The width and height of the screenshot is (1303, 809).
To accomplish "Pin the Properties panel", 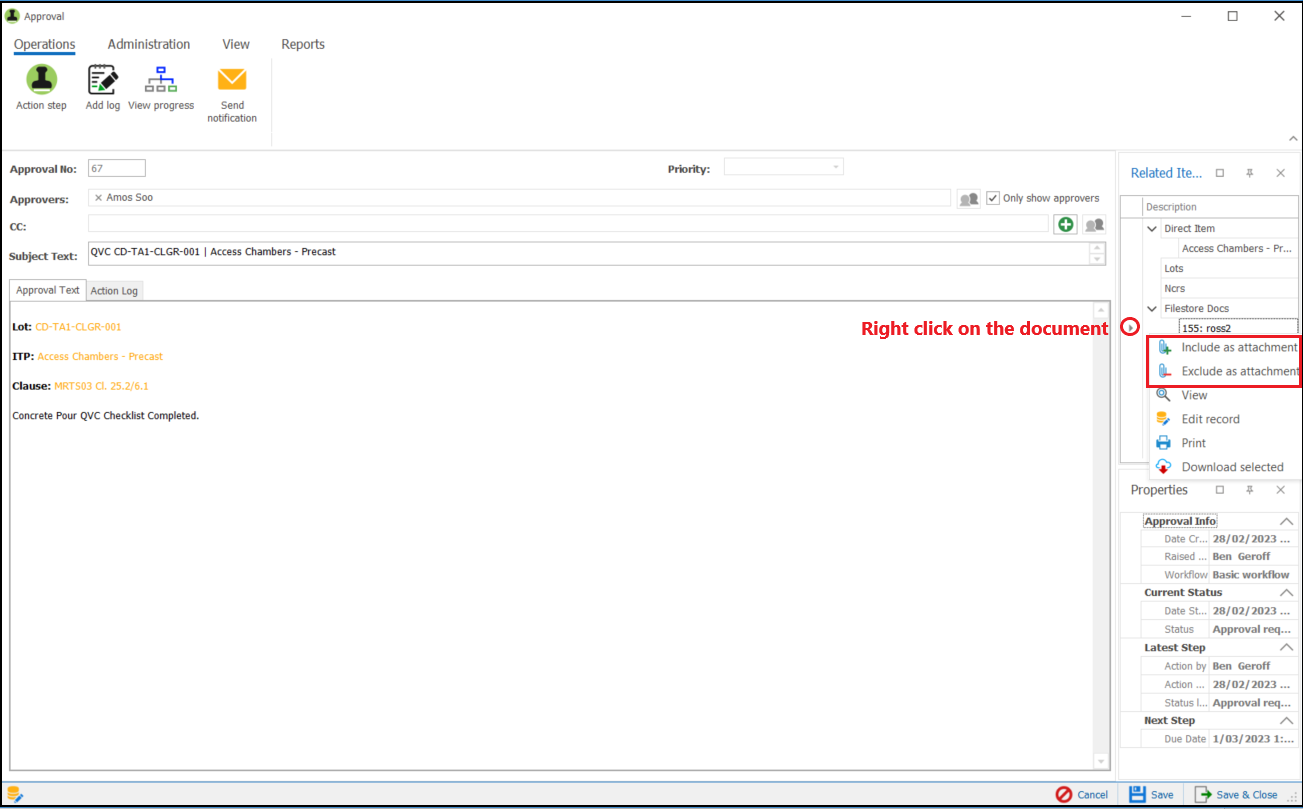I will tap(1249, 489).
